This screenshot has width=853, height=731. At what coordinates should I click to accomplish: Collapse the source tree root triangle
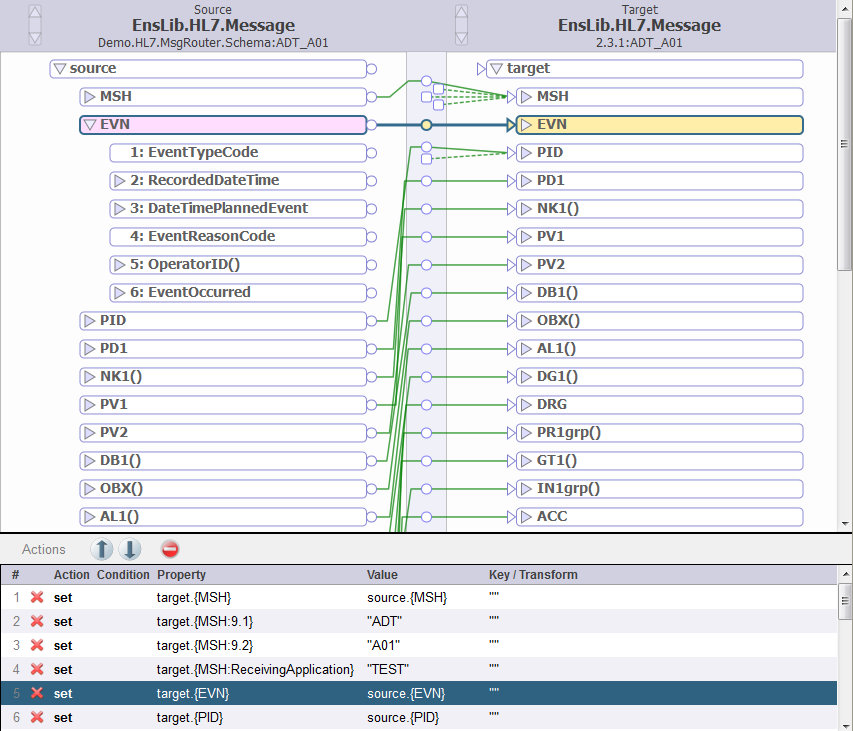coord(60,69)
